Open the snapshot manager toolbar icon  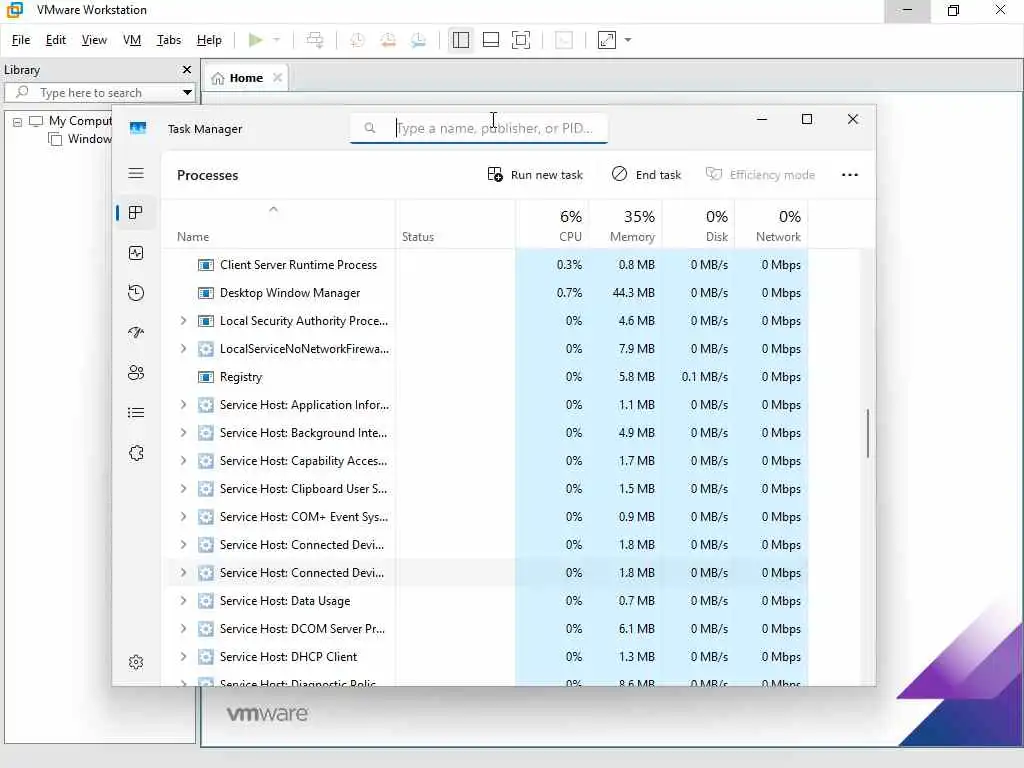[x=419, y=40]
